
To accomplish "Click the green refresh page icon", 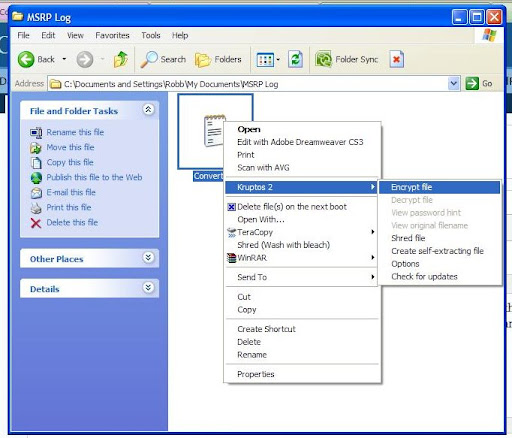I will (295, 60).
